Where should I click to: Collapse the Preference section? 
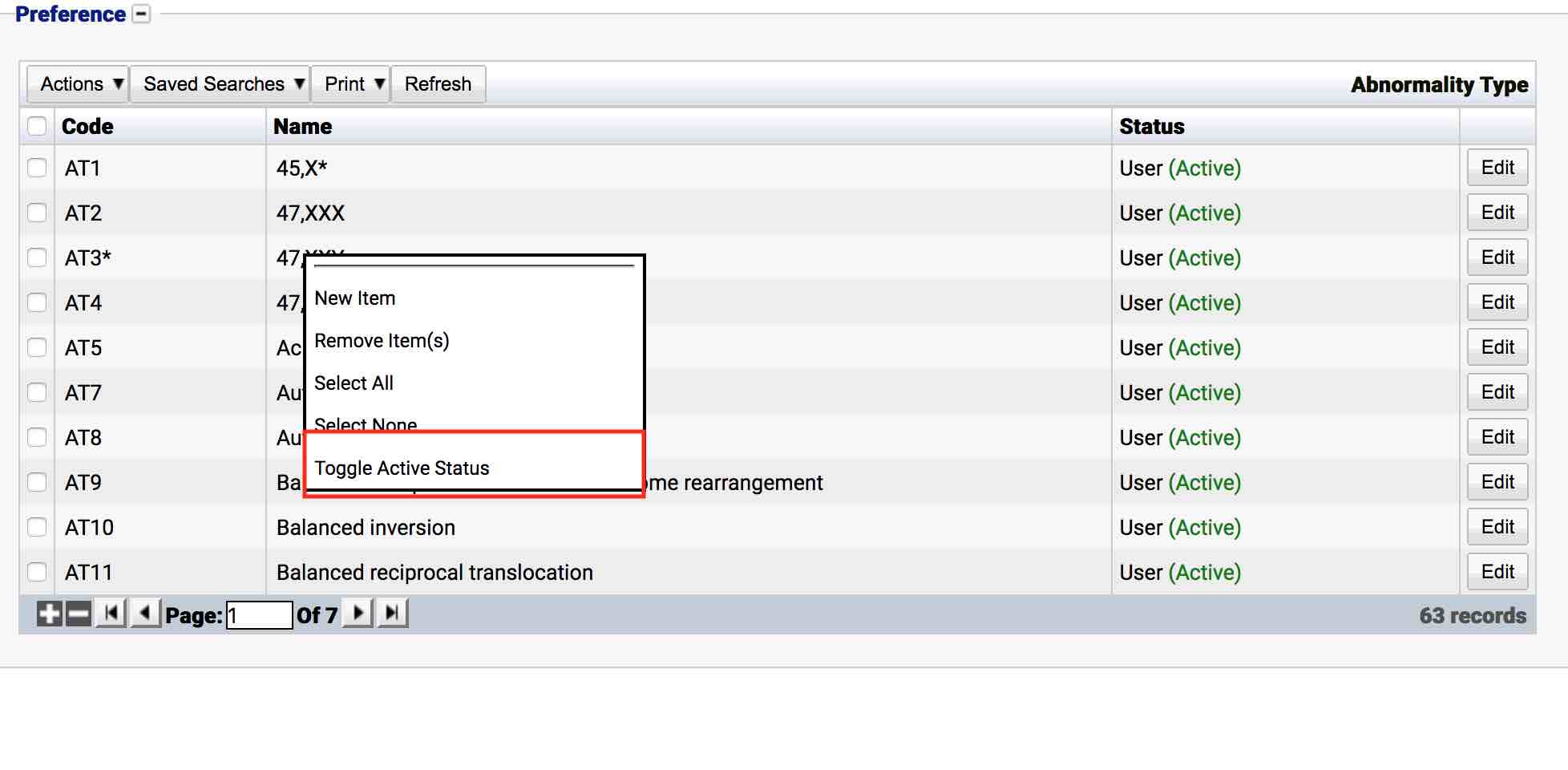coord(141,14)
